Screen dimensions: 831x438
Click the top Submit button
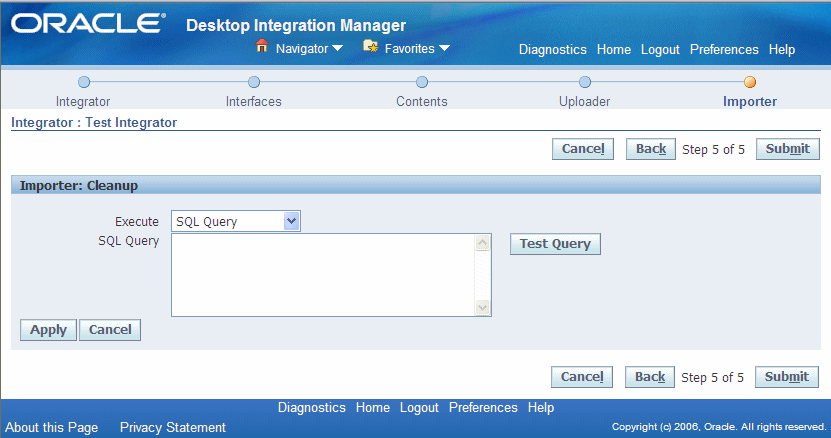[788, 149]
